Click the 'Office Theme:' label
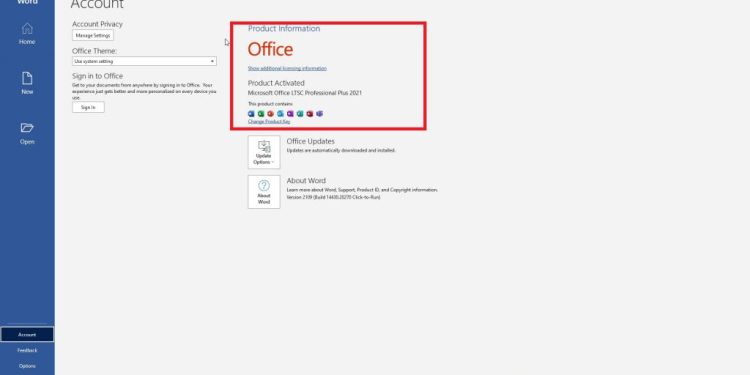This screenshot has height=375, width=750. coord(95,51)
